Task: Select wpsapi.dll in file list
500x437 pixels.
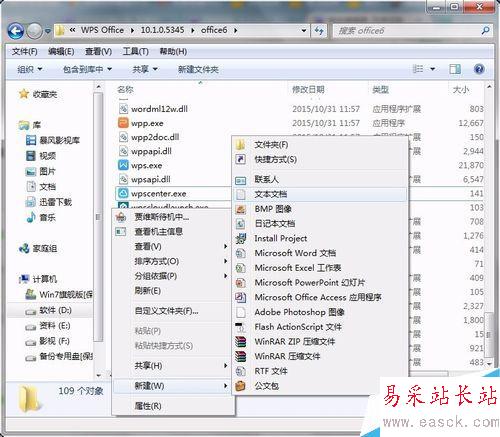Action: tap(151, 179)
